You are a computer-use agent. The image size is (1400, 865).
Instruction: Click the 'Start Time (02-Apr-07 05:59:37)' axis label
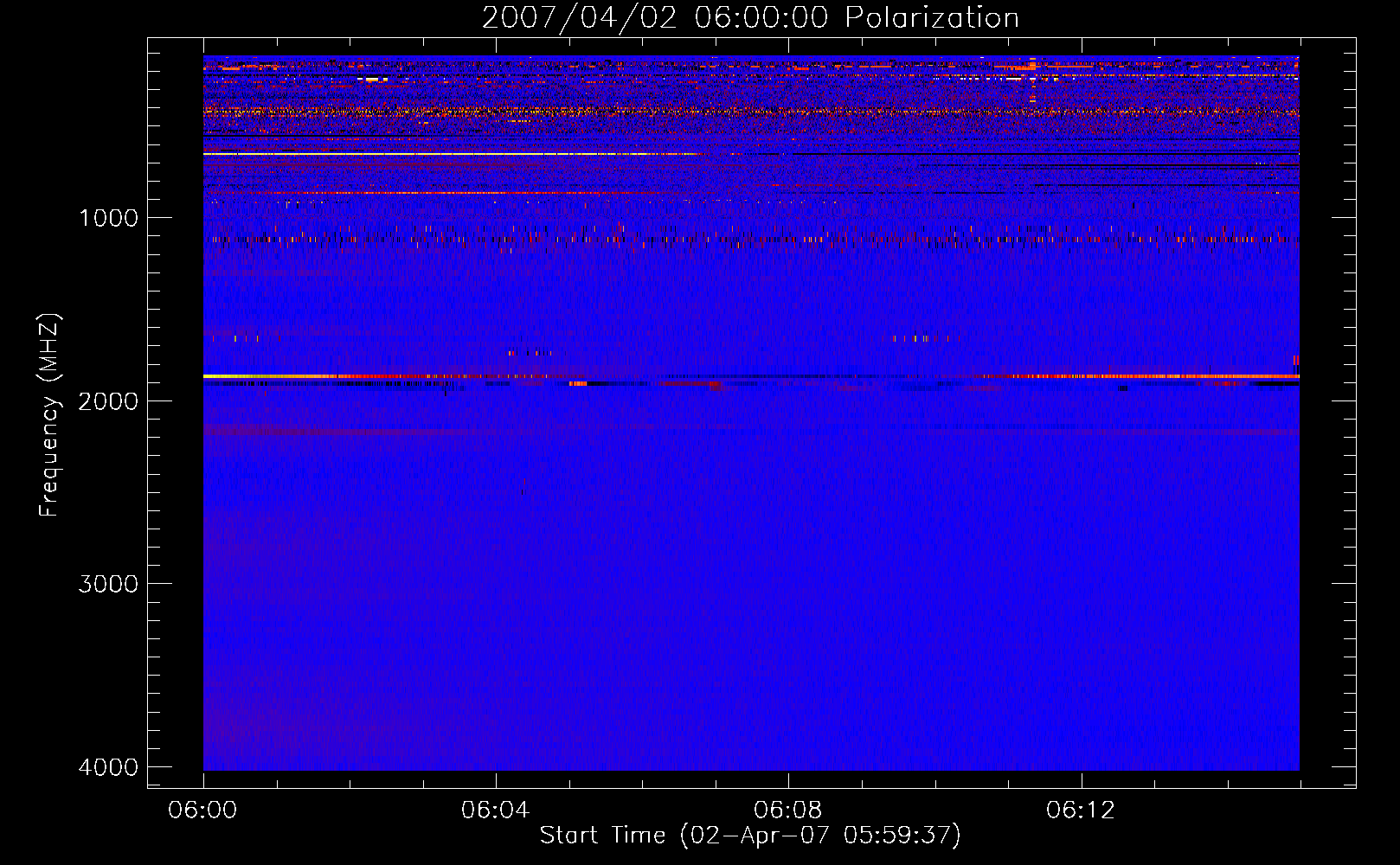coord(750,836)
